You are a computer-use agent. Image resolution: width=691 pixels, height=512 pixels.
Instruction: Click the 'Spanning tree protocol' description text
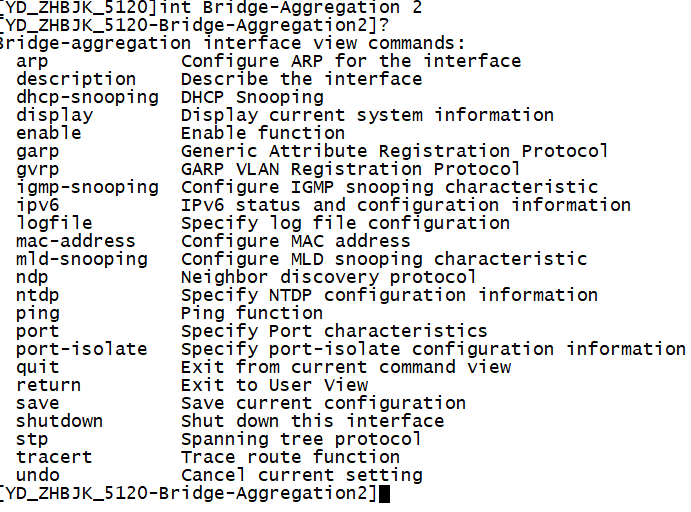[x=301, y=439]
